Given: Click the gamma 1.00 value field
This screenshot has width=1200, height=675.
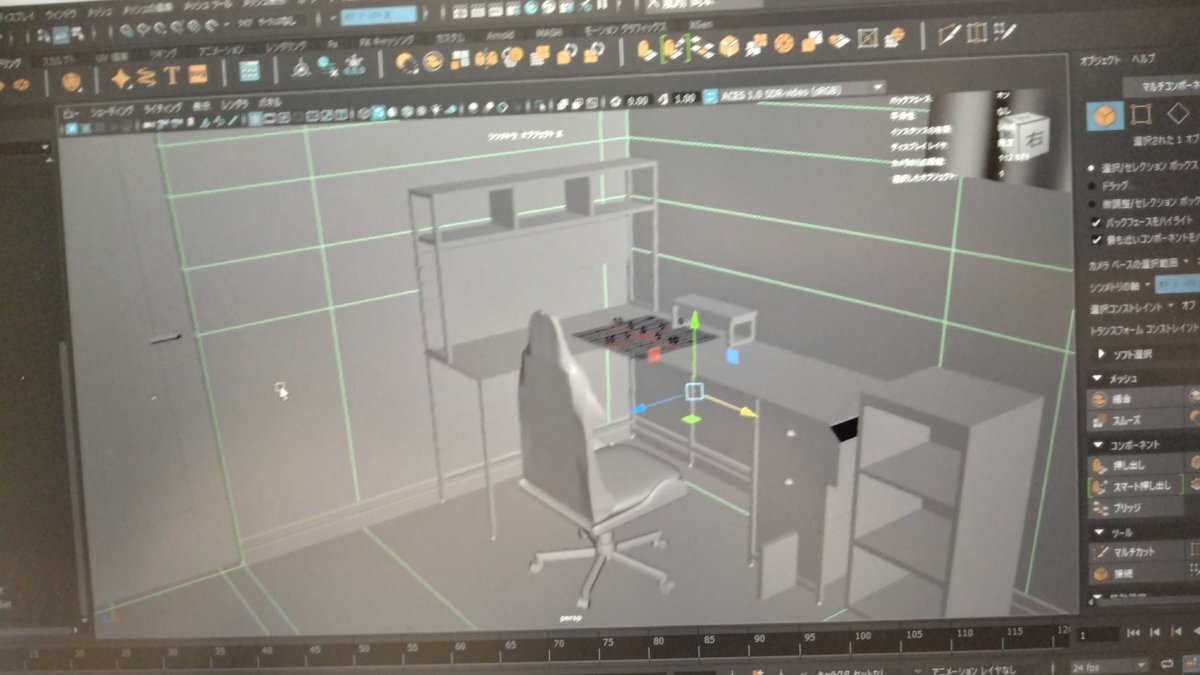Looking at the screenshot, I should [x=684, y=99].
